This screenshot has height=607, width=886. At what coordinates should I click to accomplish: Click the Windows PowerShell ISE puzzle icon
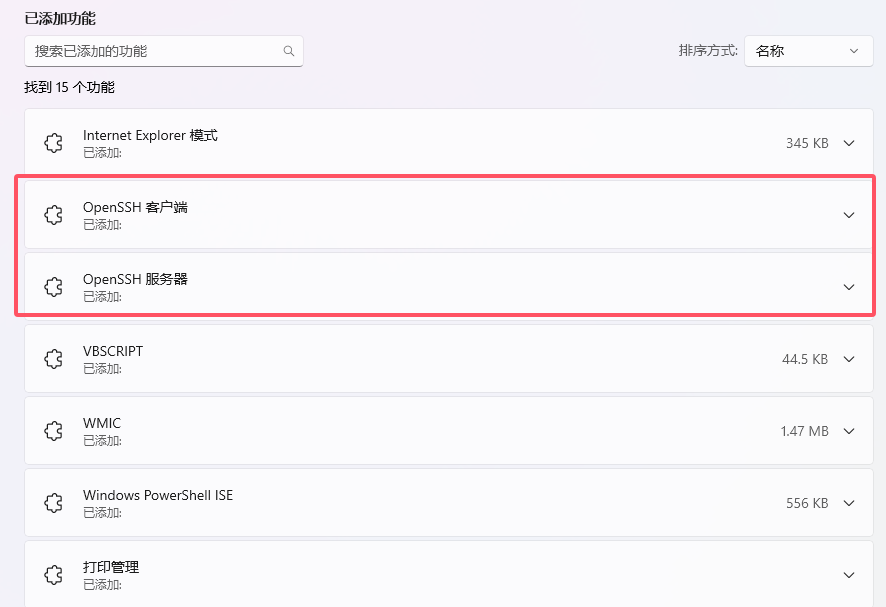click(54, 503)
